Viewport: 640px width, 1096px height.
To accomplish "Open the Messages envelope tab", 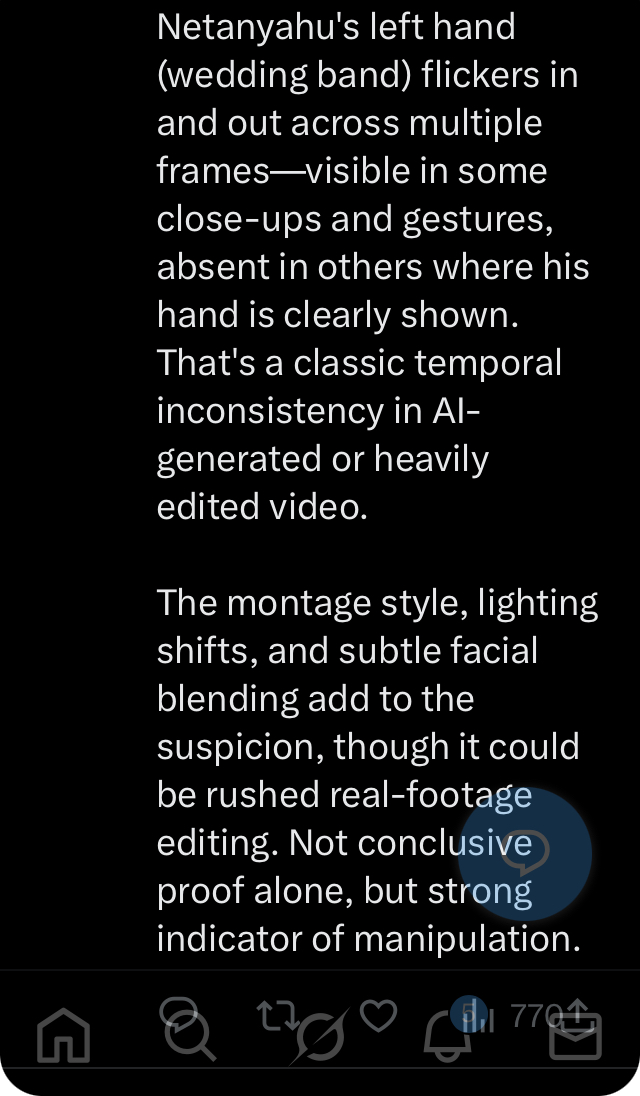I will tap(575, 1037).
